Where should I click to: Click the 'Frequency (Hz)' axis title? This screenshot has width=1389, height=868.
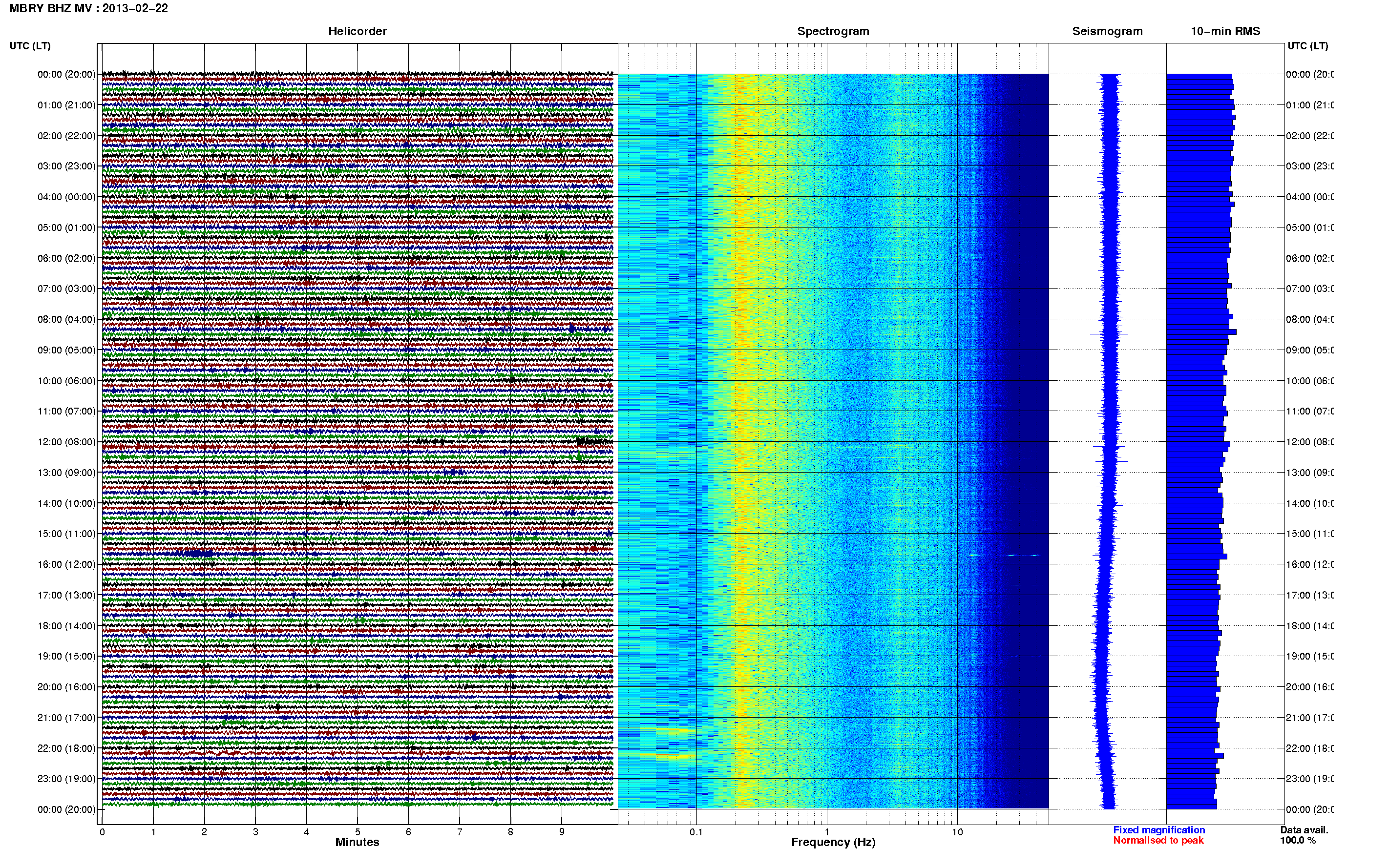click(x=833, y=842)
